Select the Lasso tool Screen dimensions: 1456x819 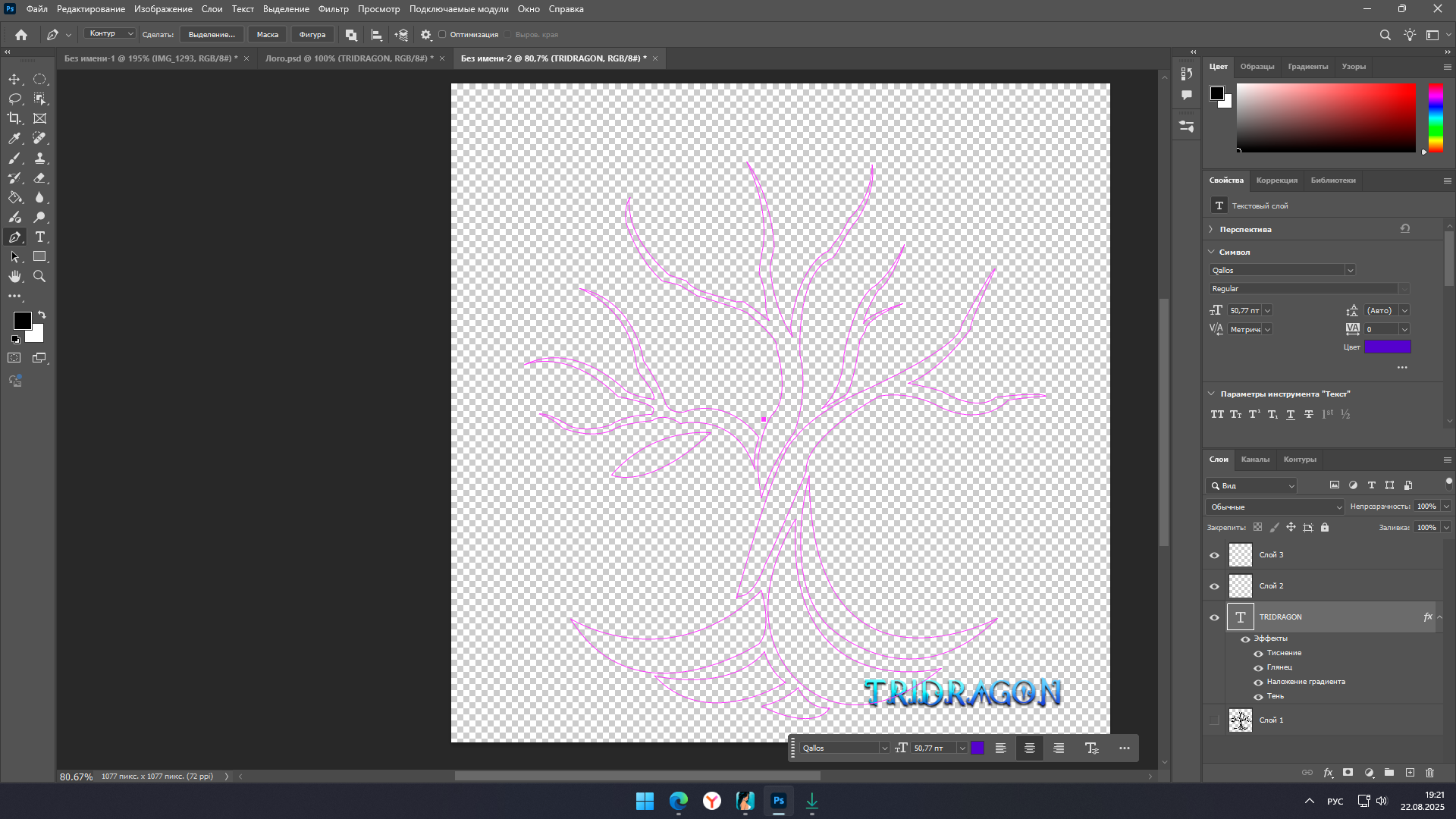[14, 99]
